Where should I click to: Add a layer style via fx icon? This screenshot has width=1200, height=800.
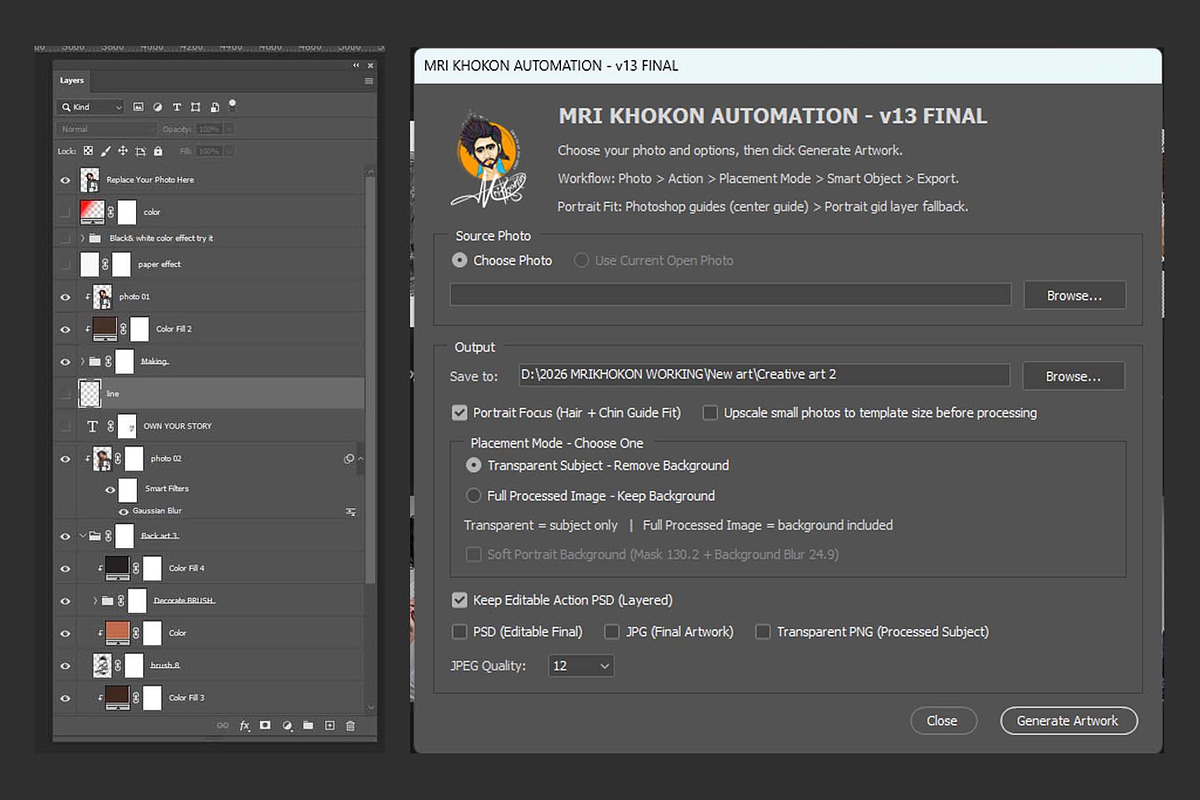[245, 726]
